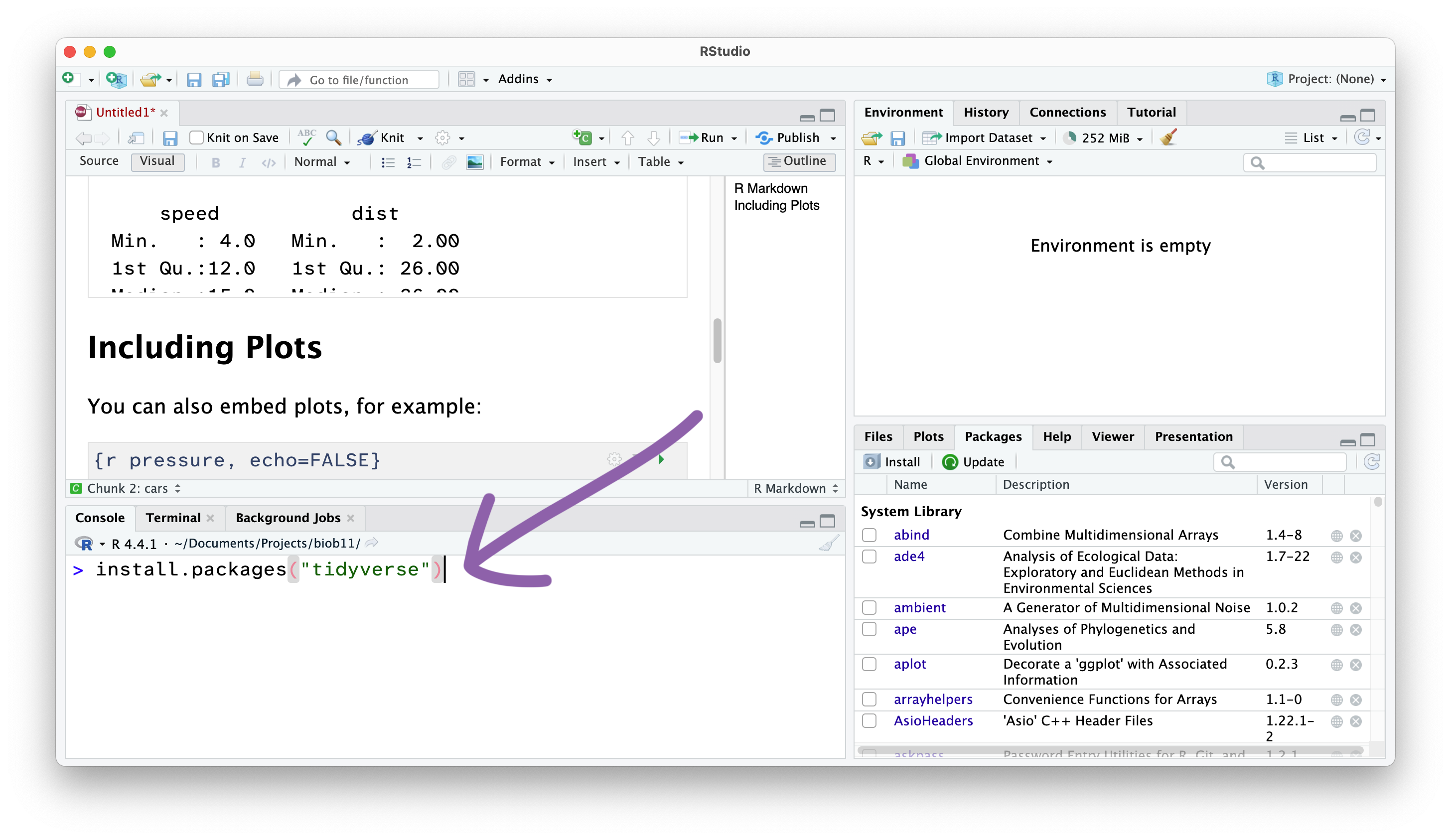Viewport: 1451px width, 840px height.
Task: Open the Normal paragraph style dropdown
Action: click(x=321, y=162)
